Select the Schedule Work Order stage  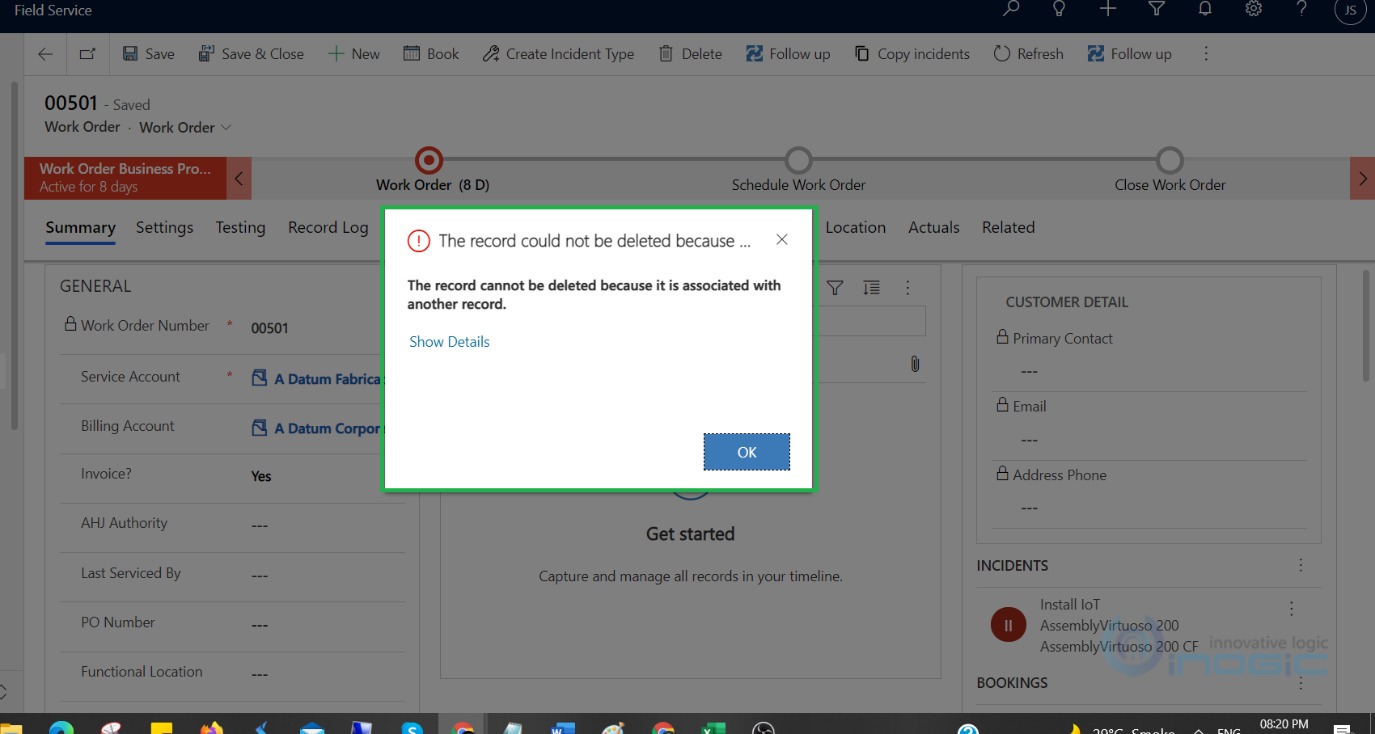[x=798, y=161]
